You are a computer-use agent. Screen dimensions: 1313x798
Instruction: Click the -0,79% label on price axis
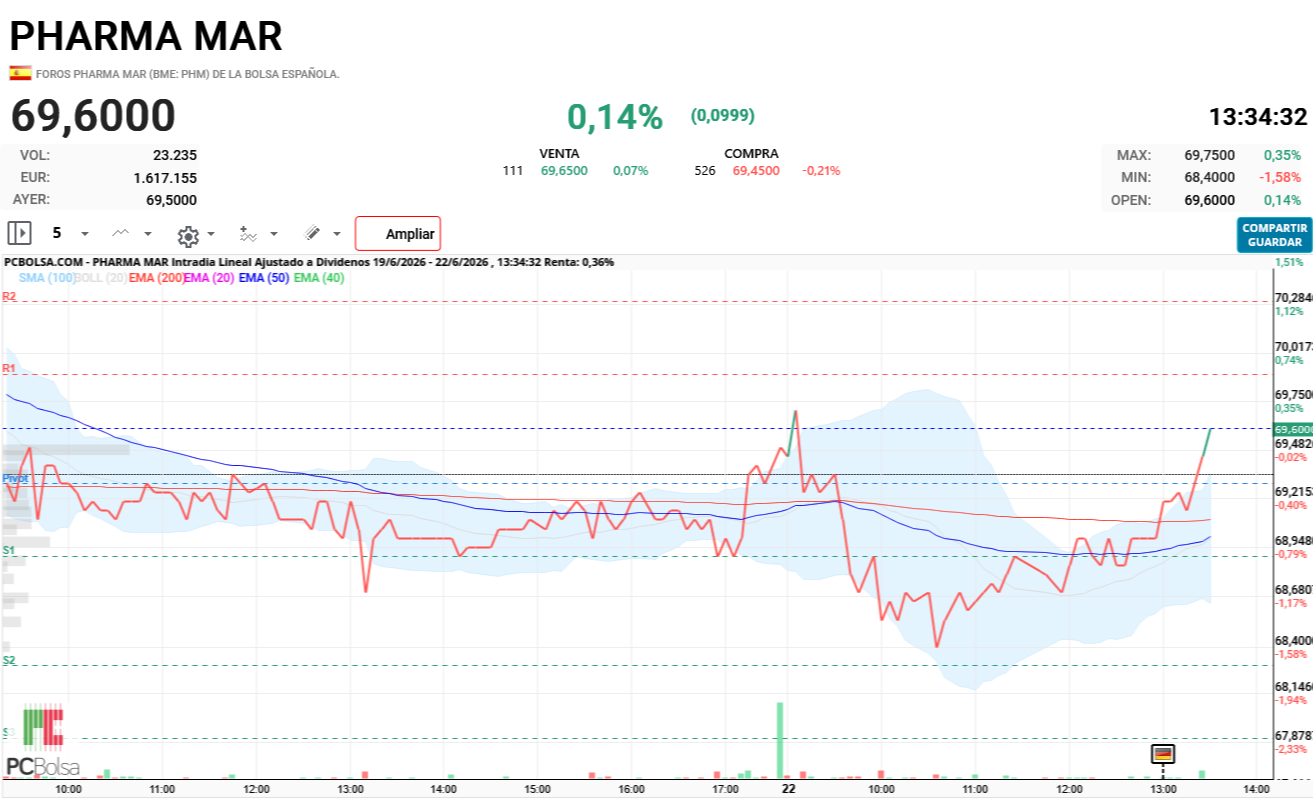coord(1291,554)
